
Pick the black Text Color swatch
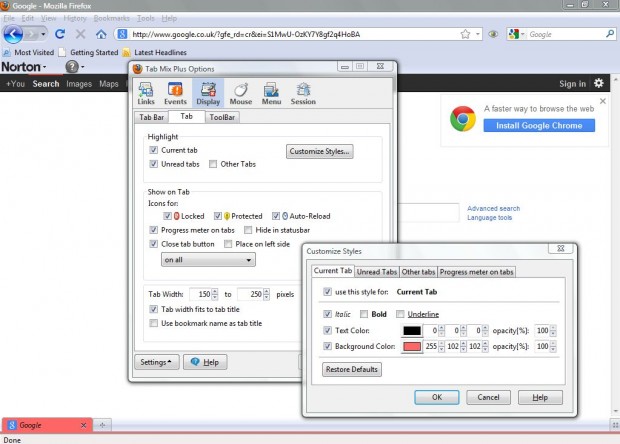412,331
